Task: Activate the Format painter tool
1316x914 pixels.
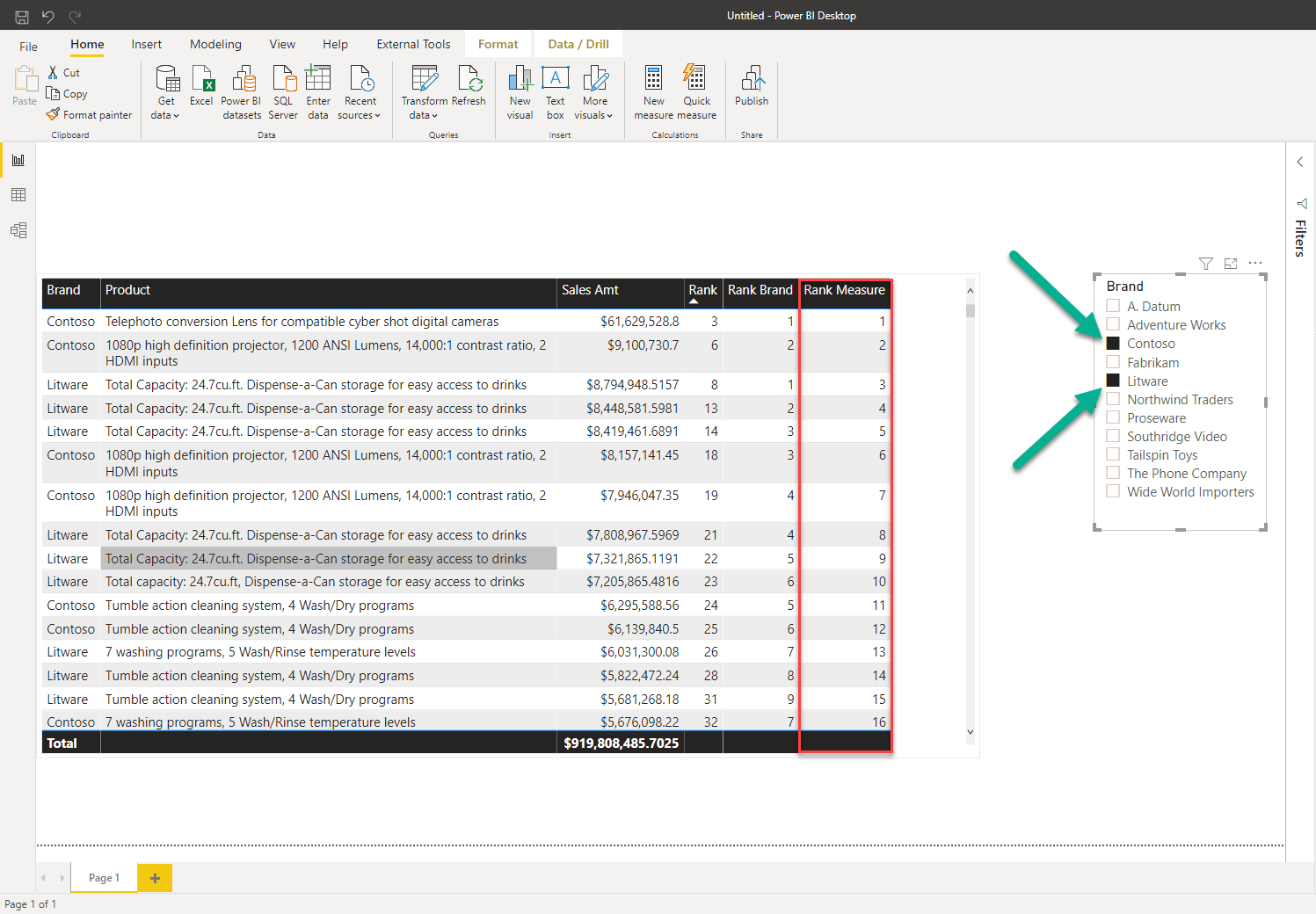Action: tap(90, 114)
